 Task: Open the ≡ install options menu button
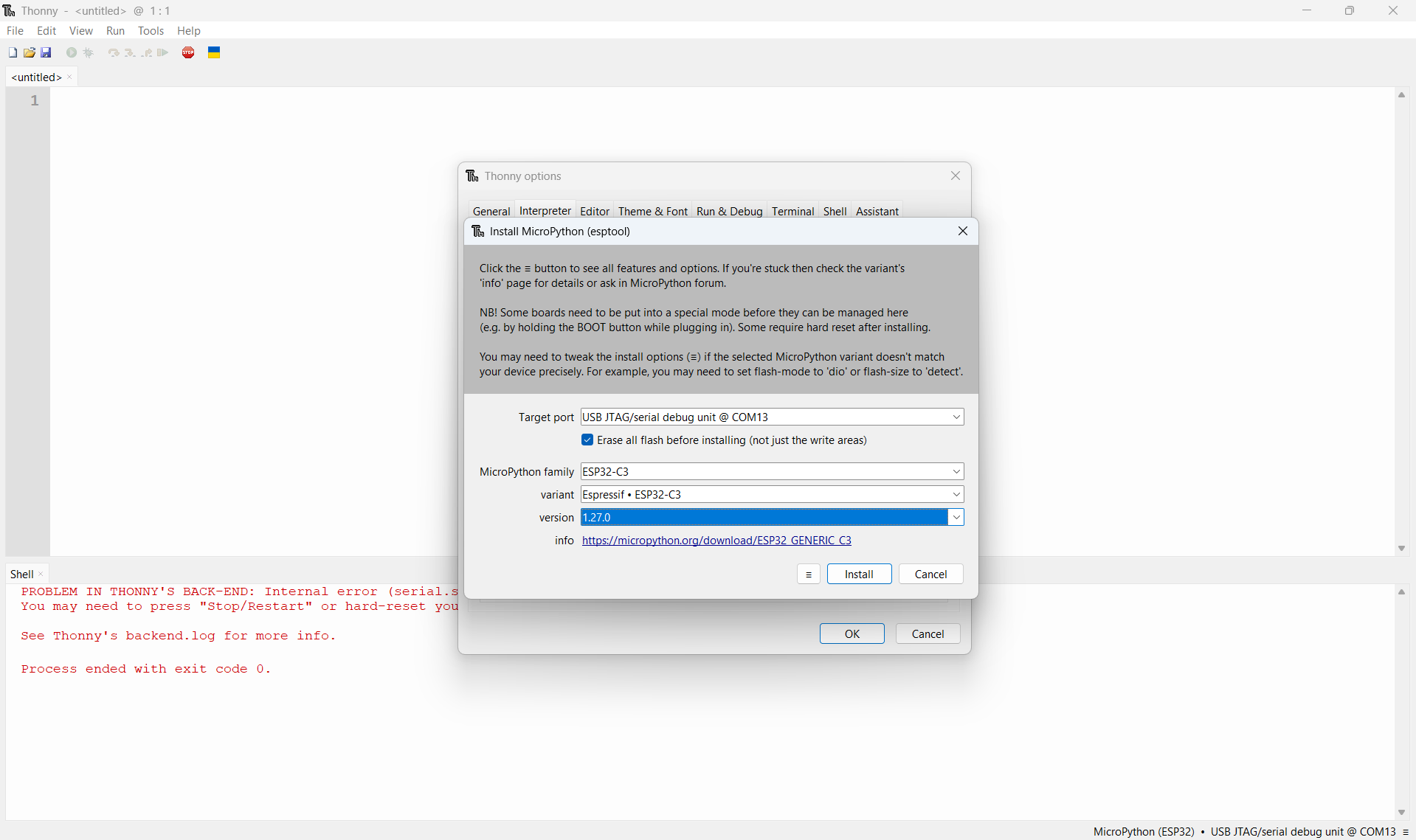(x=808, y=574)
